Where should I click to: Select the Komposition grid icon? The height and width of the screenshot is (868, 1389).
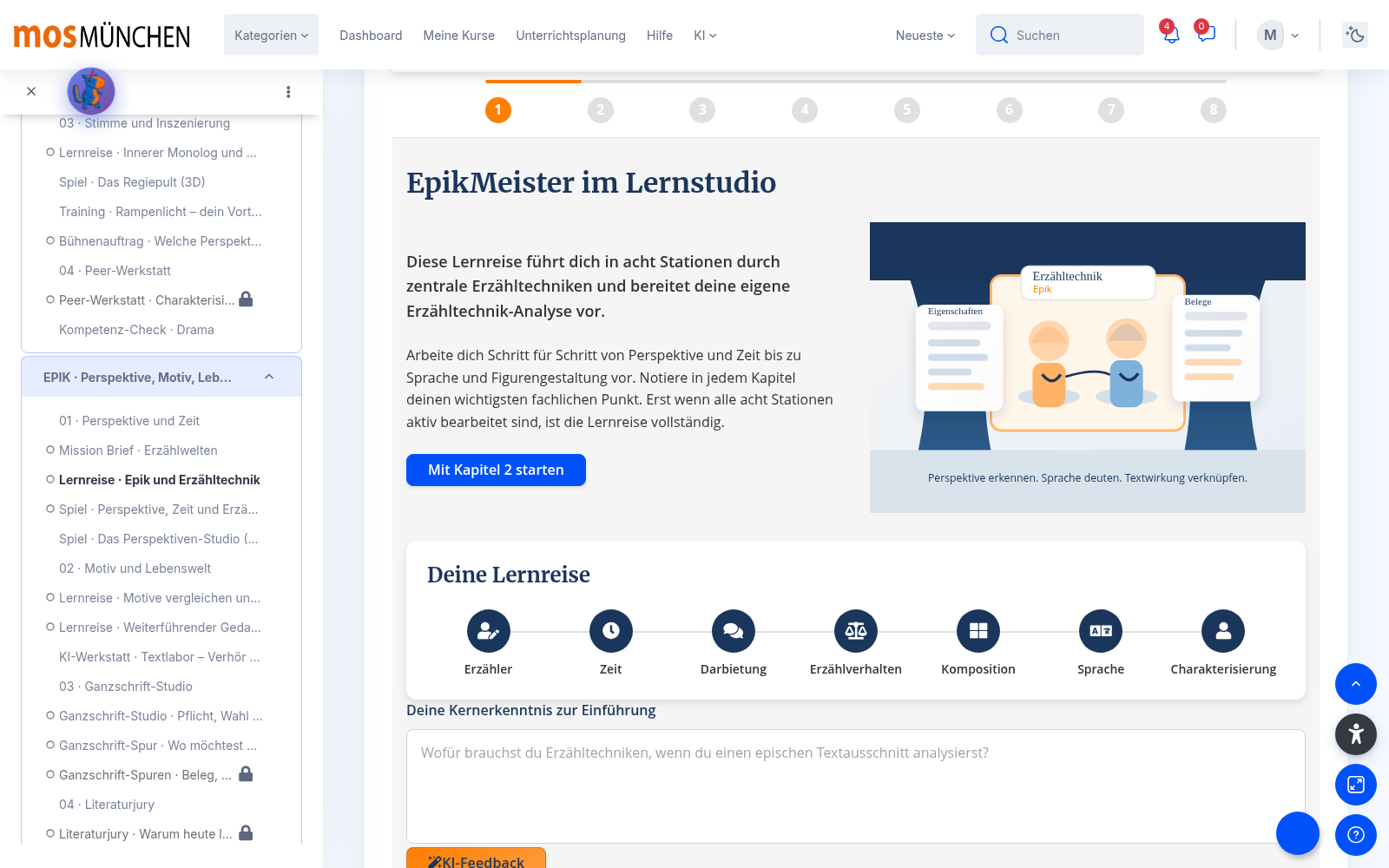pyautogui.click(x=978, y=631)
